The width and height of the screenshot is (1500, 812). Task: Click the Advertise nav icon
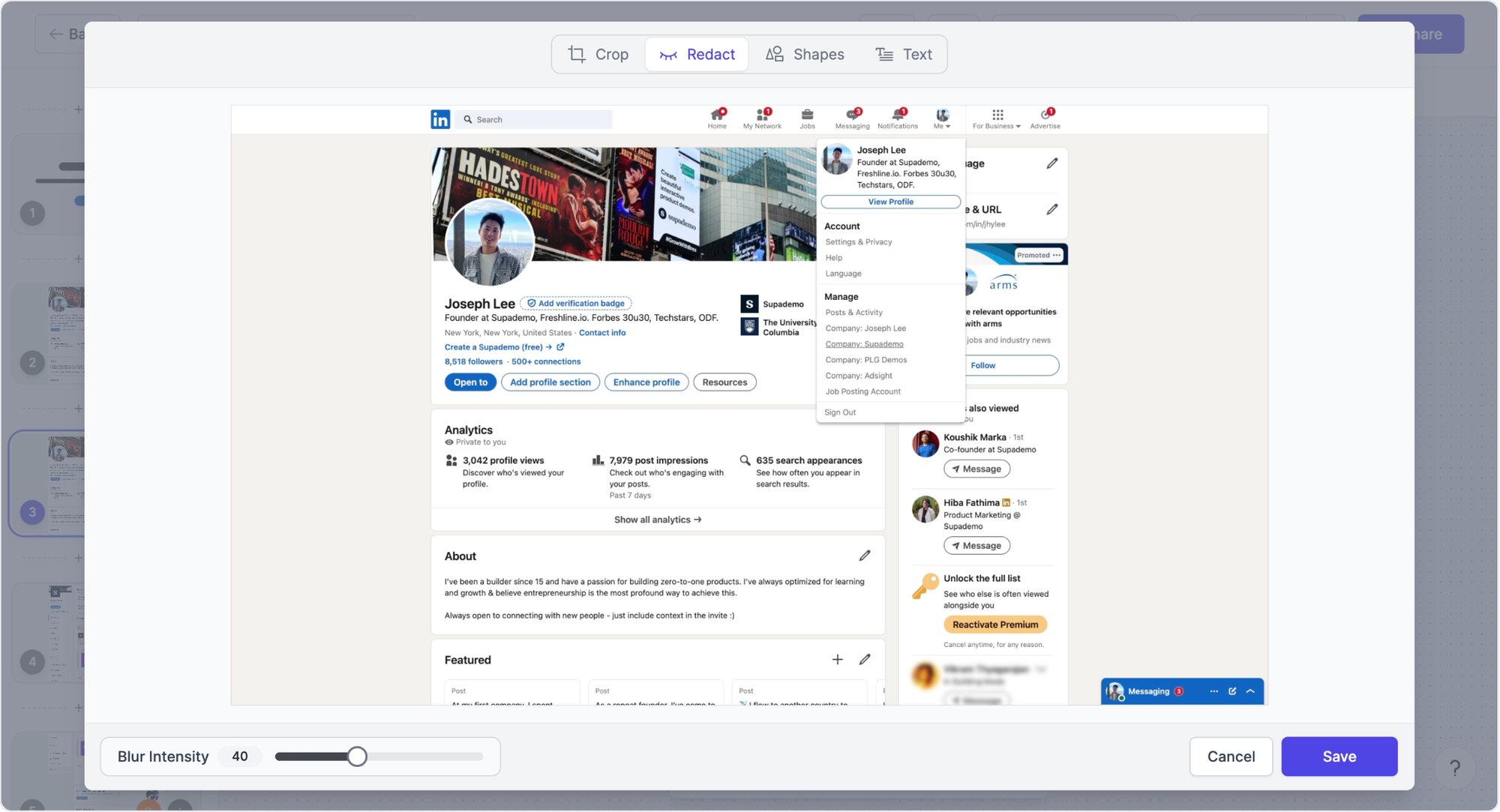(1045, 118)
